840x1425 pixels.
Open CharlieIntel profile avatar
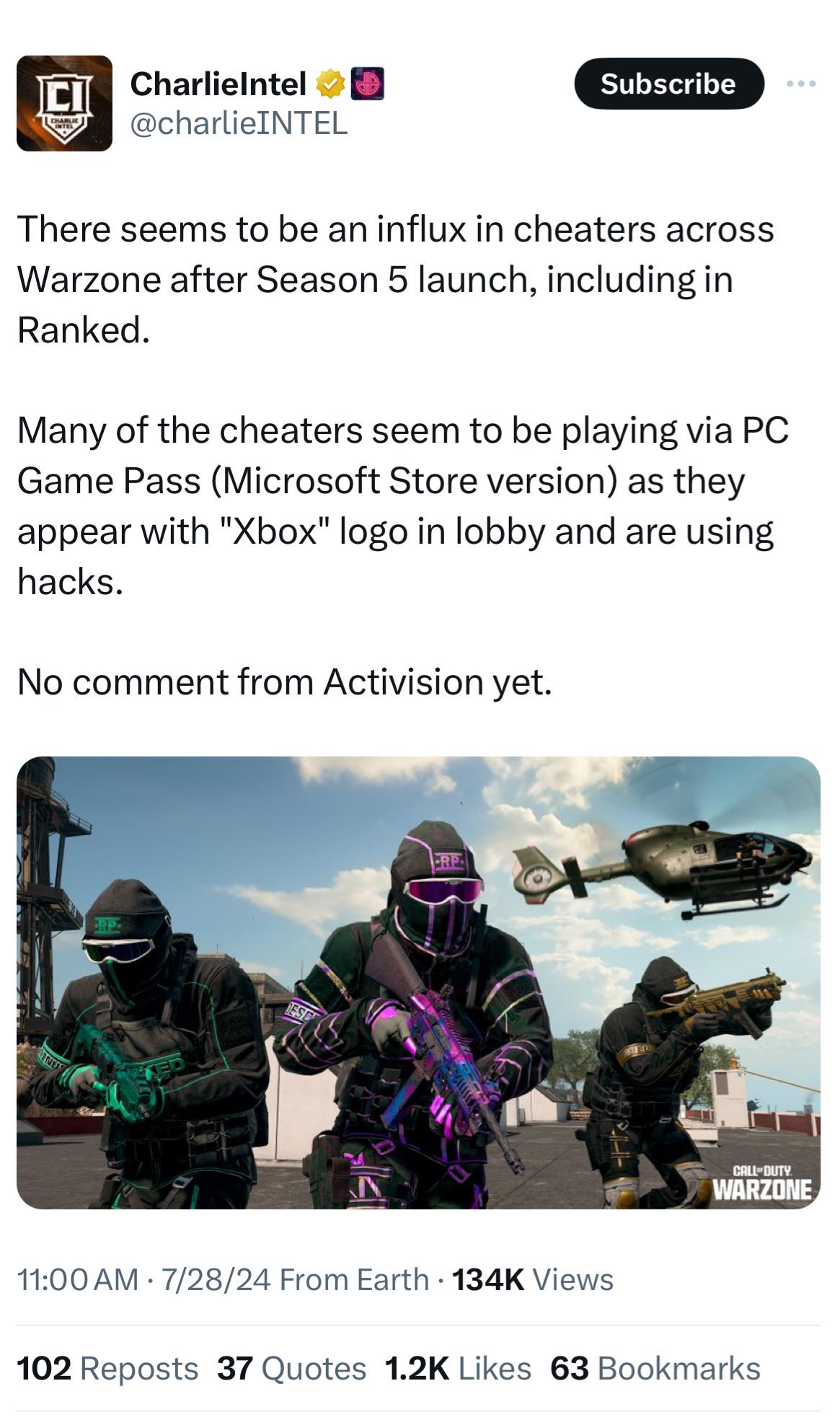[64, 103]
